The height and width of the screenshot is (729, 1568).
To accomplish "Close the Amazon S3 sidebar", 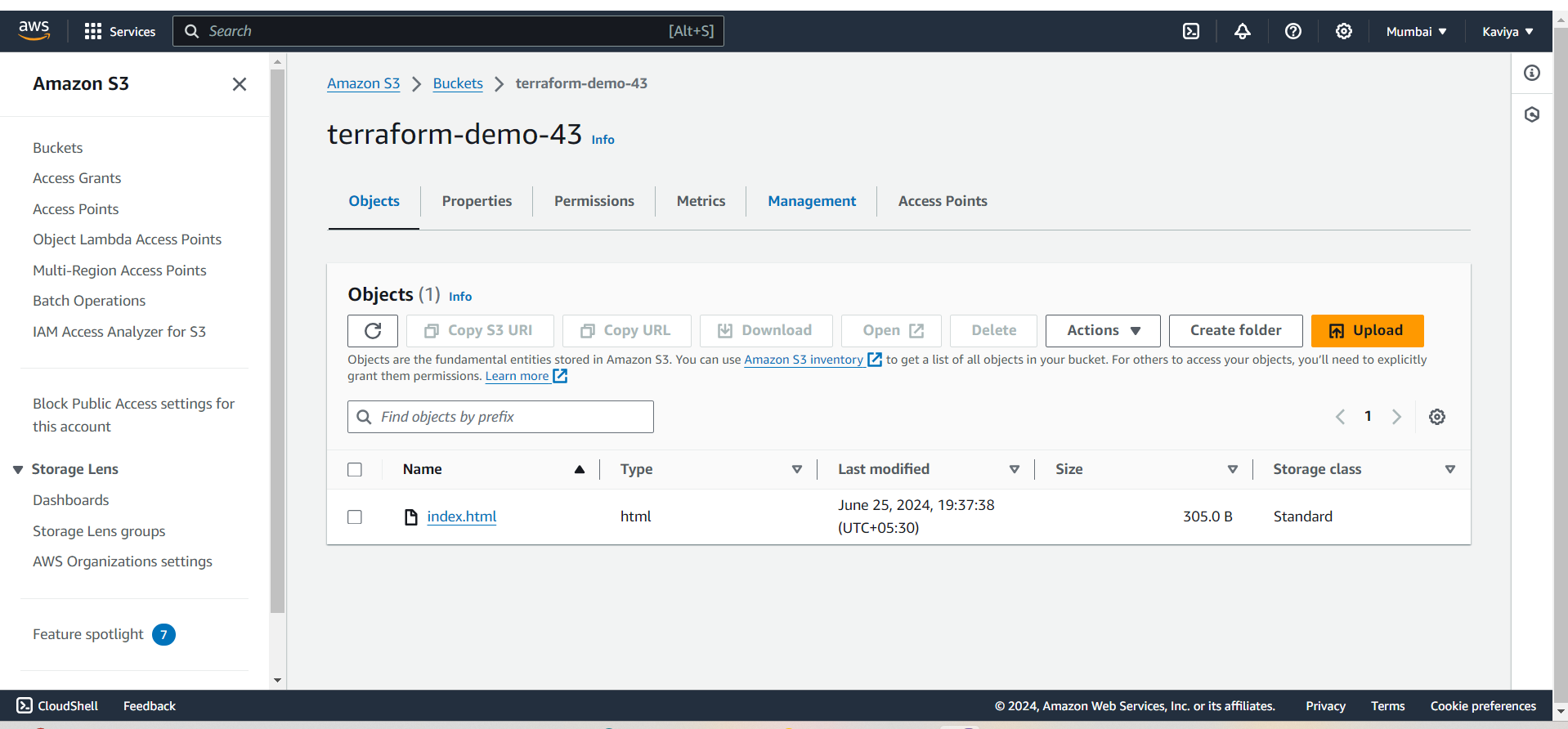I will coord(239,84).
